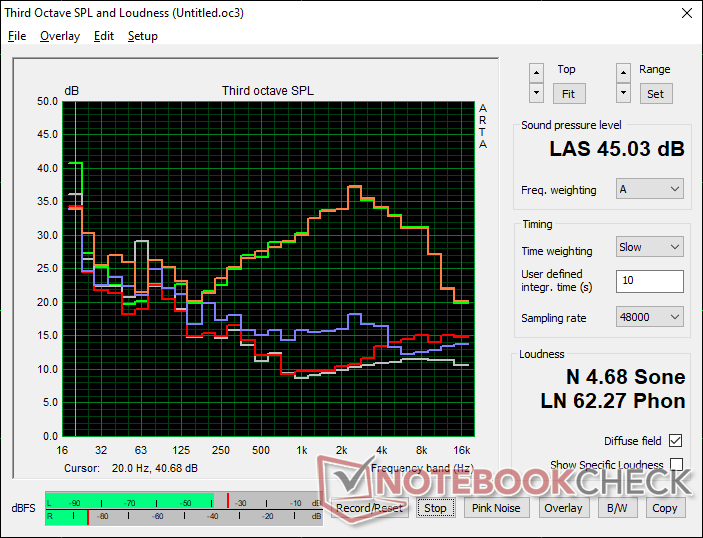Screen dimensions: 703x538
Task: Open the Overlay menu
Action: point(60,36)
